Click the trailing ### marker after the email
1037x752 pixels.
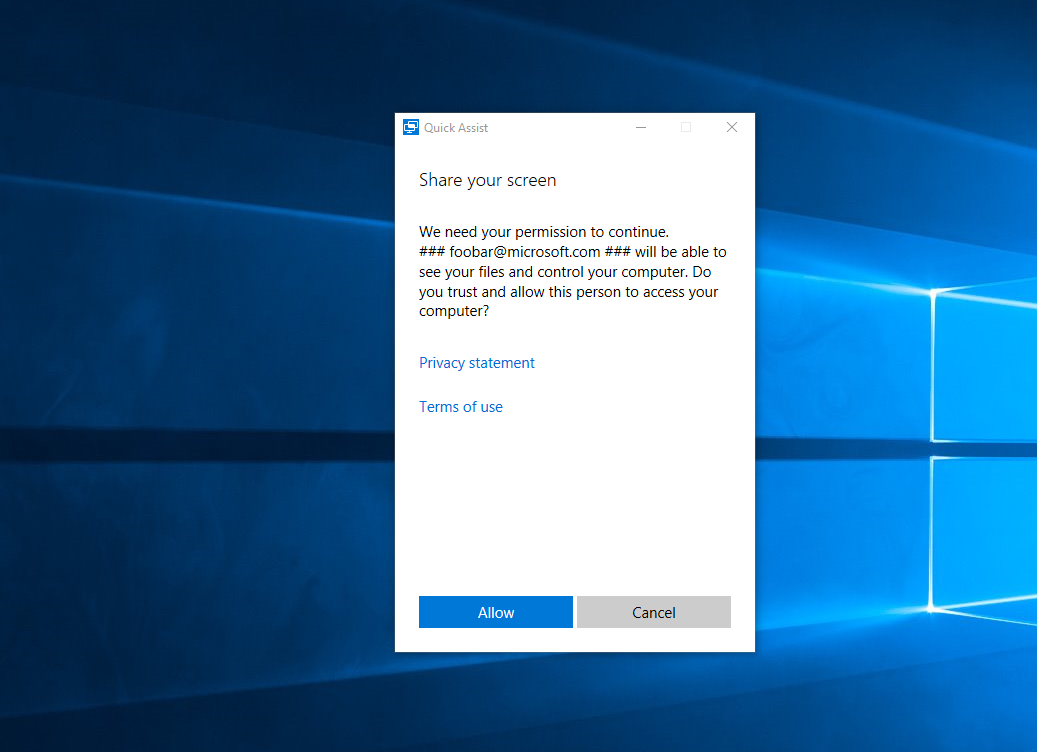coord(618,252)
